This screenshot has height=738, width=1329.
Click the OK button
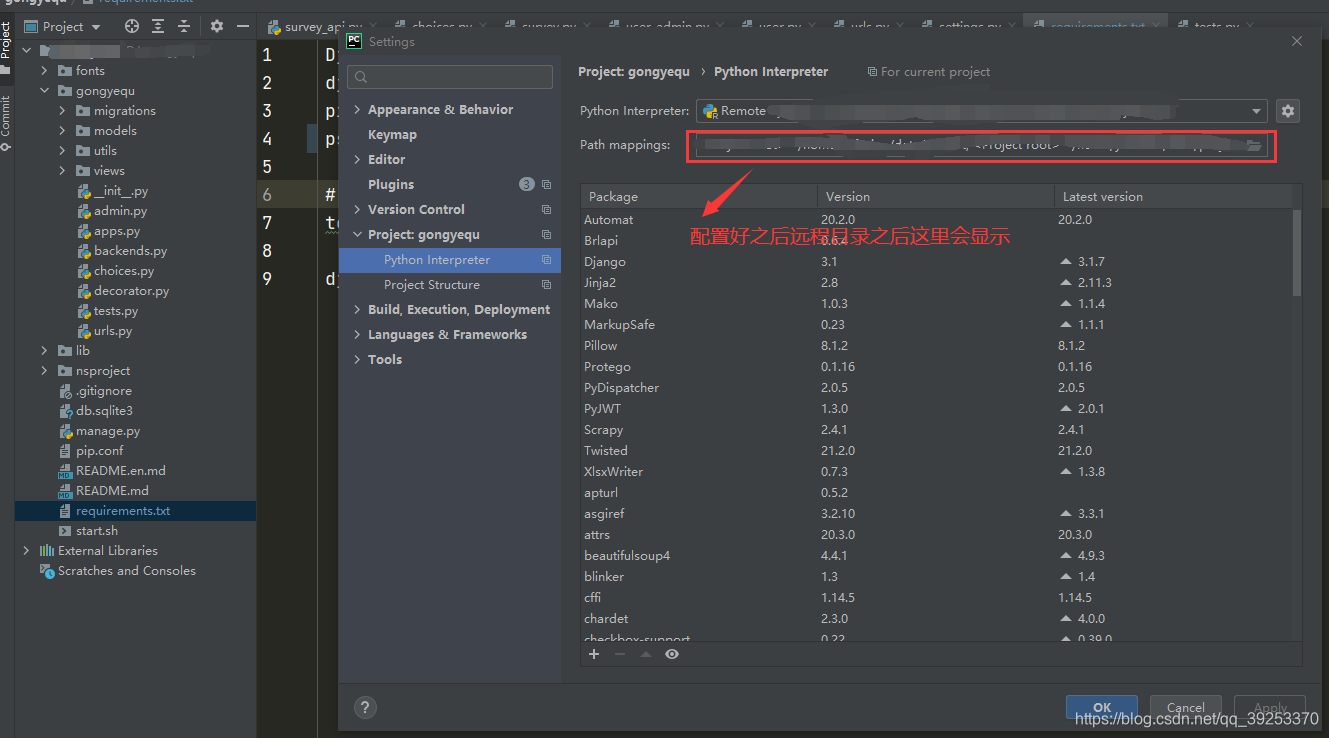click(1102, 707)
